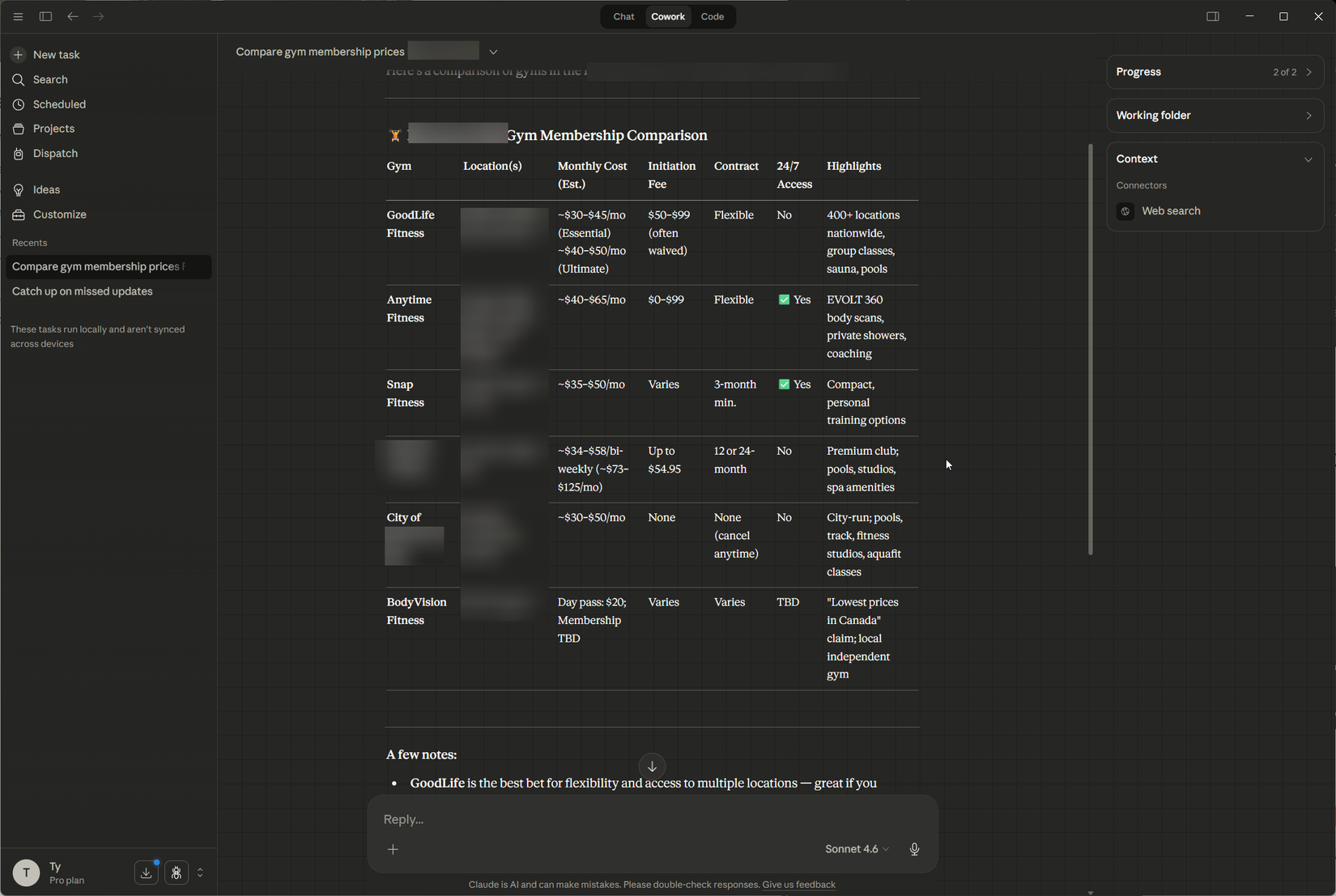The height and width of the screenshot is (896, 1336).
Task: Click the New task plus icon
Action: (x=18, y=55)
